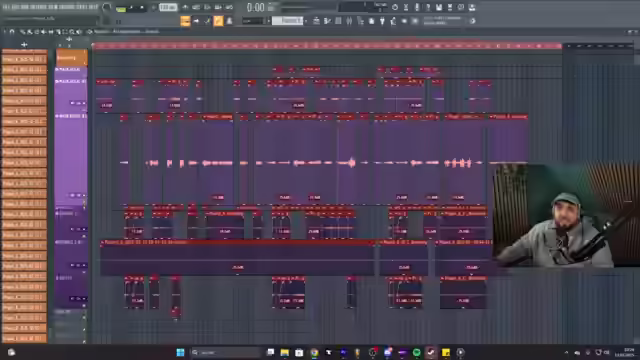Toggle the green pattern/song mode switch

[121, 9]
